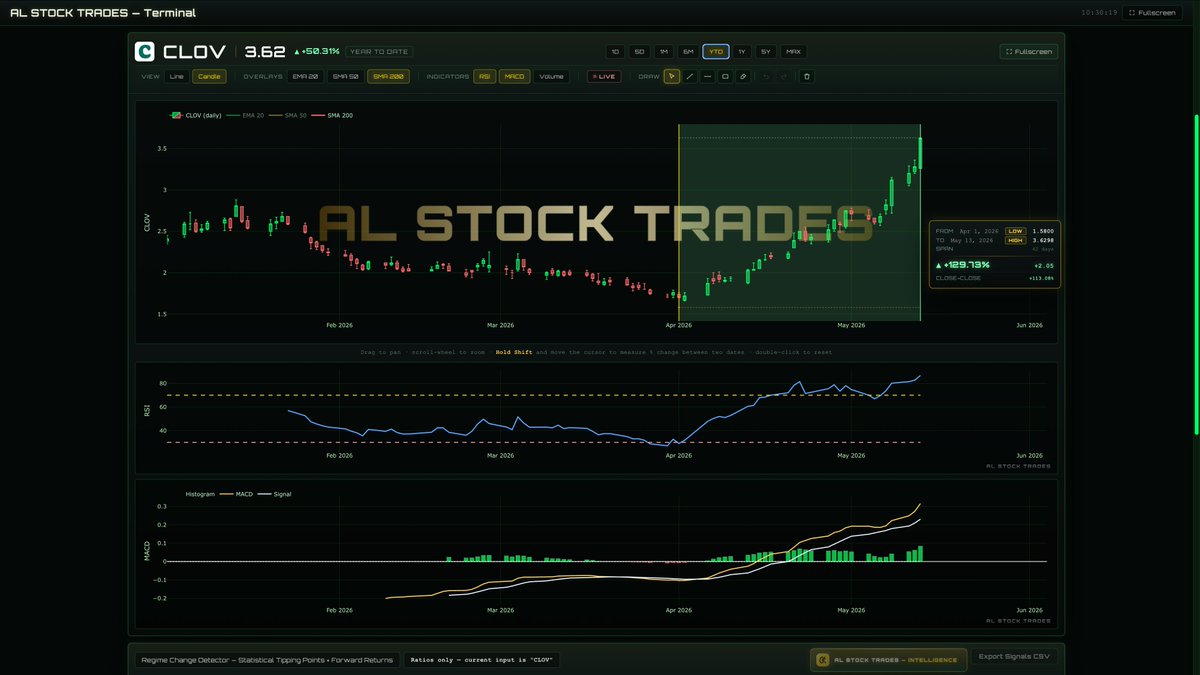
Task: Click the YEAR TO DATE label
Action: click(379, 51)
